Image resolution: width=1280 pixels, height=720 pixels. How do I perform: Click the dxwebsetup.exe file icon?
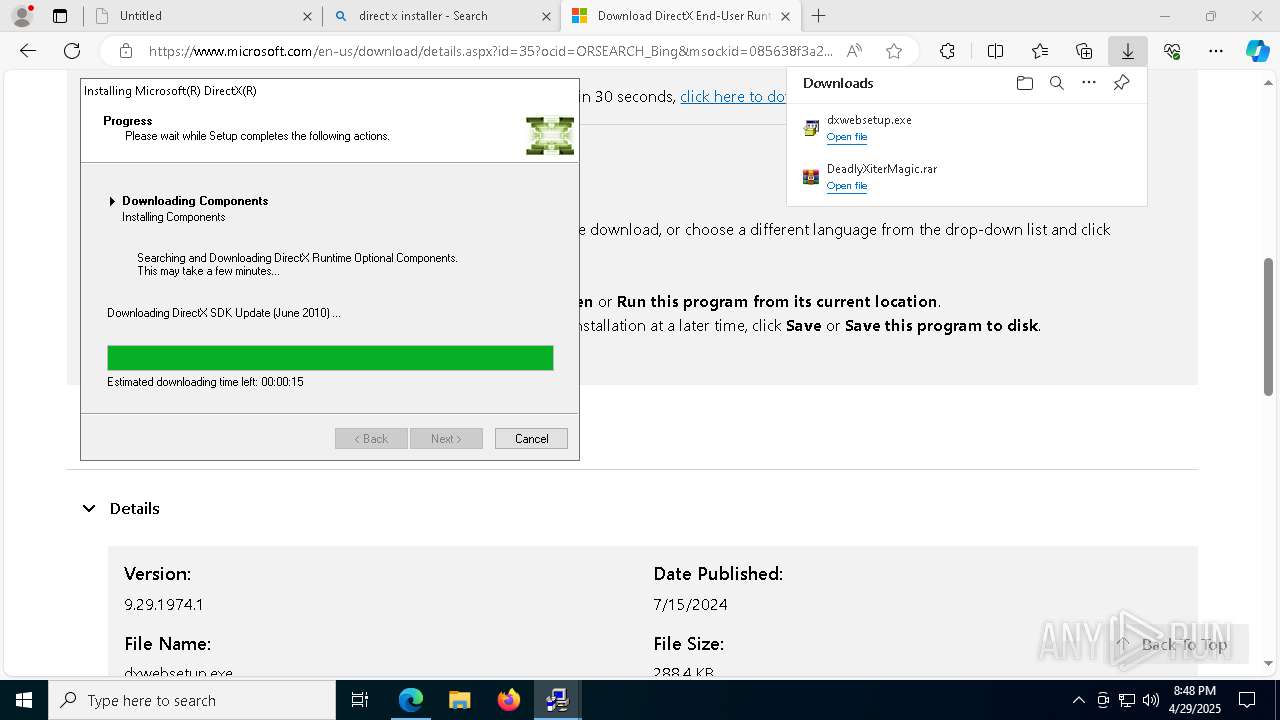811,128
